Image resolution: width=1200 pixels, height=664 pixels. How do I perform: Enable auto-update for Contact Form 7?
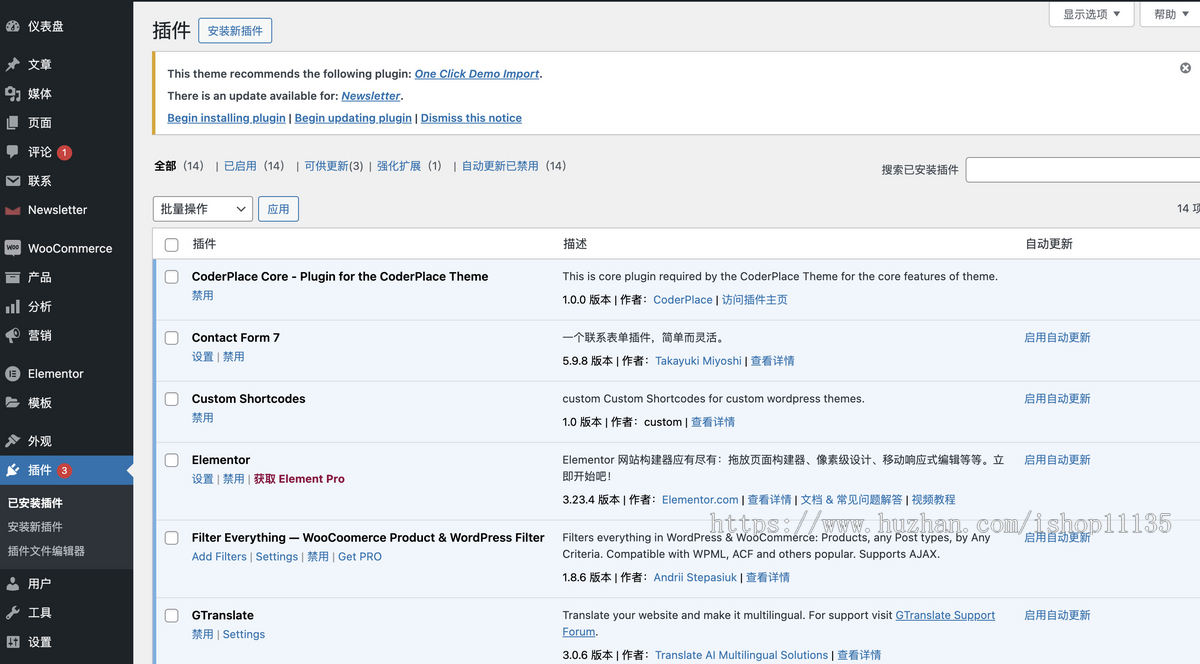click(1057, 338)
